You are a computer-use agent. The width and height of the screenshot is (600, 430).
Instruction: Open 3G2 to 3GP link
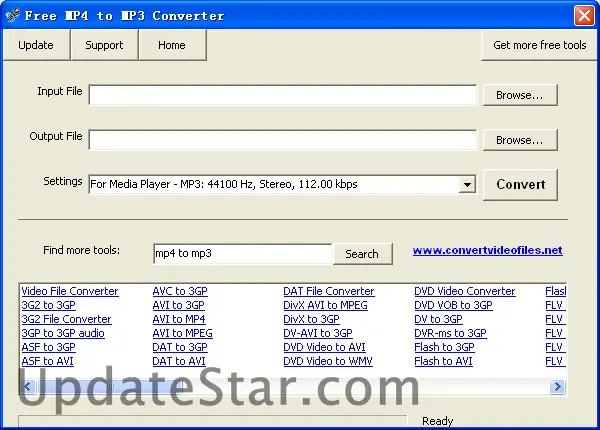[x=49, y=305]
